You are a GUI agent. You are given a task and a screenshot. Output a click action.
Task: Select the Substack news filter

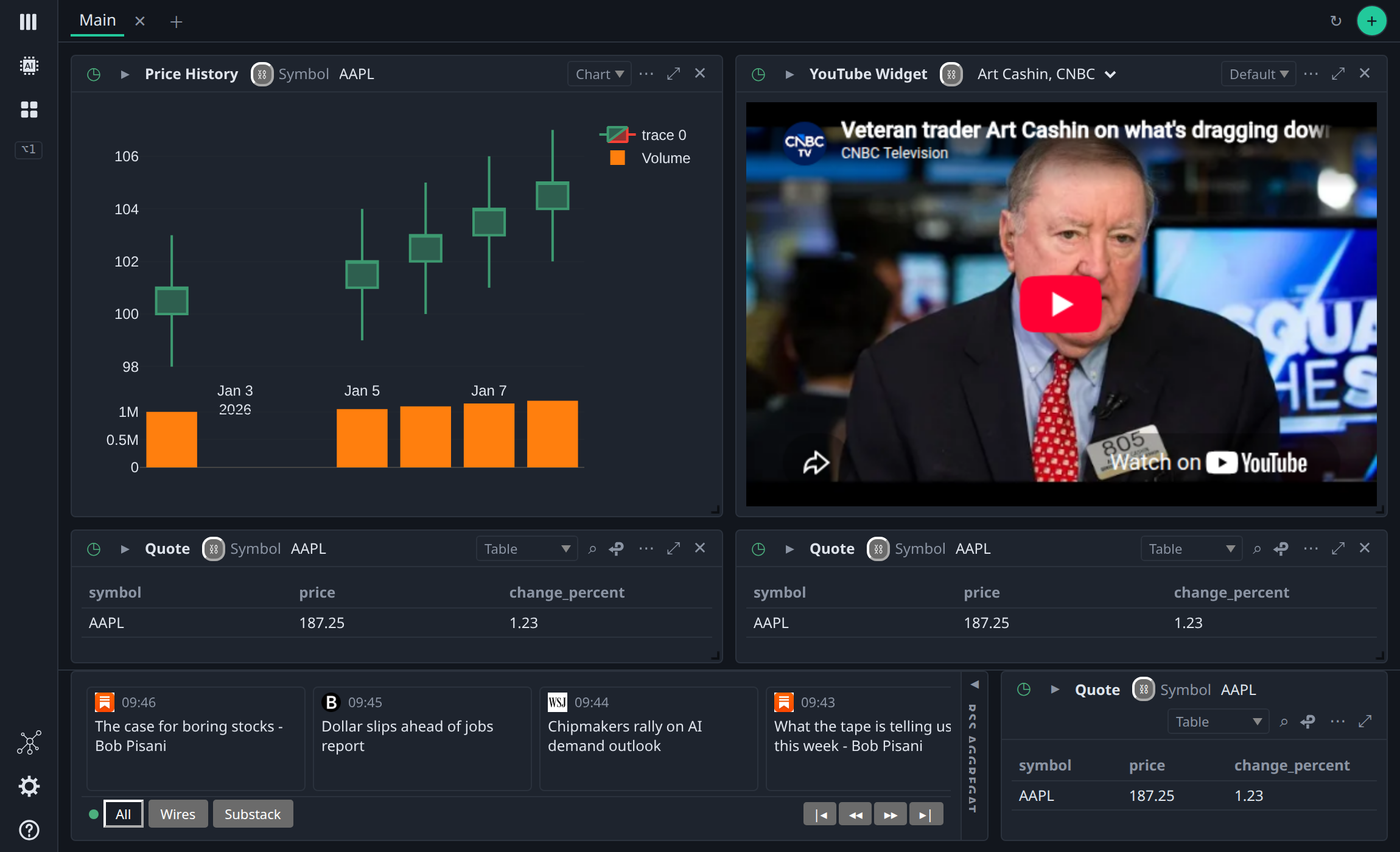pos(253,814)
